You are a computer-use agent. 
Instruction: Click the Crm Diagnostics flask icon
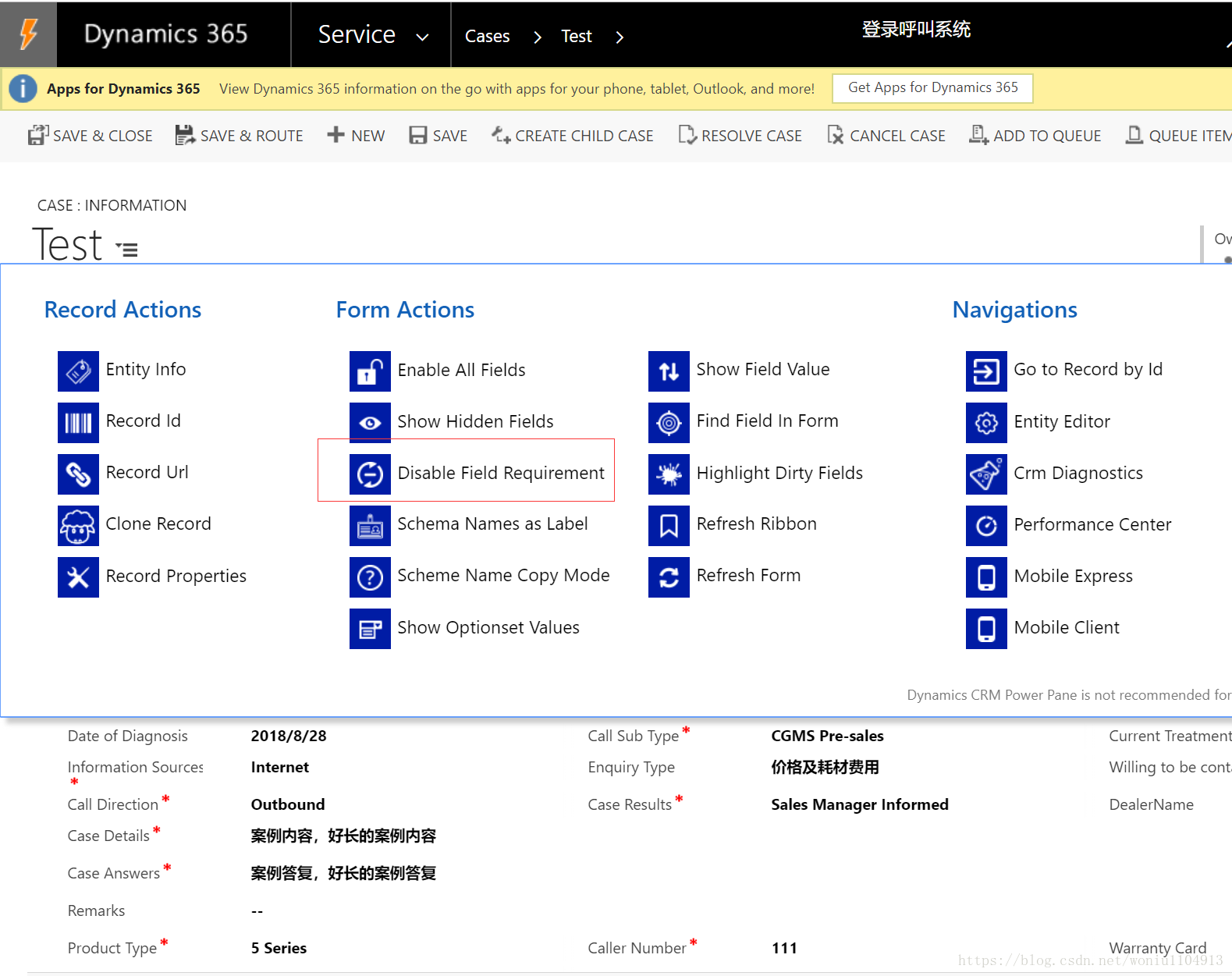pyautogui.click(x=986, y=474)
